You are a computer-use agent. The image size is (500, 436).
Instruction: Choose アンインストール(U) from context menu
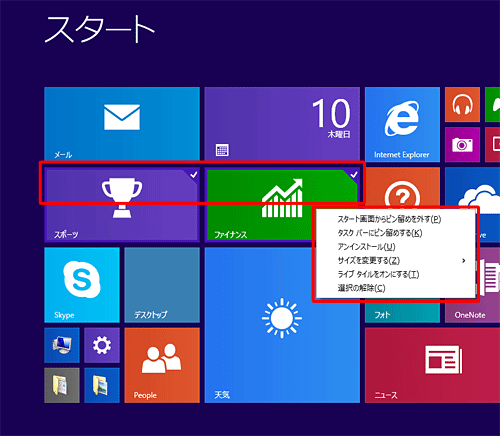pyautogui.click(x=396, y=247)
